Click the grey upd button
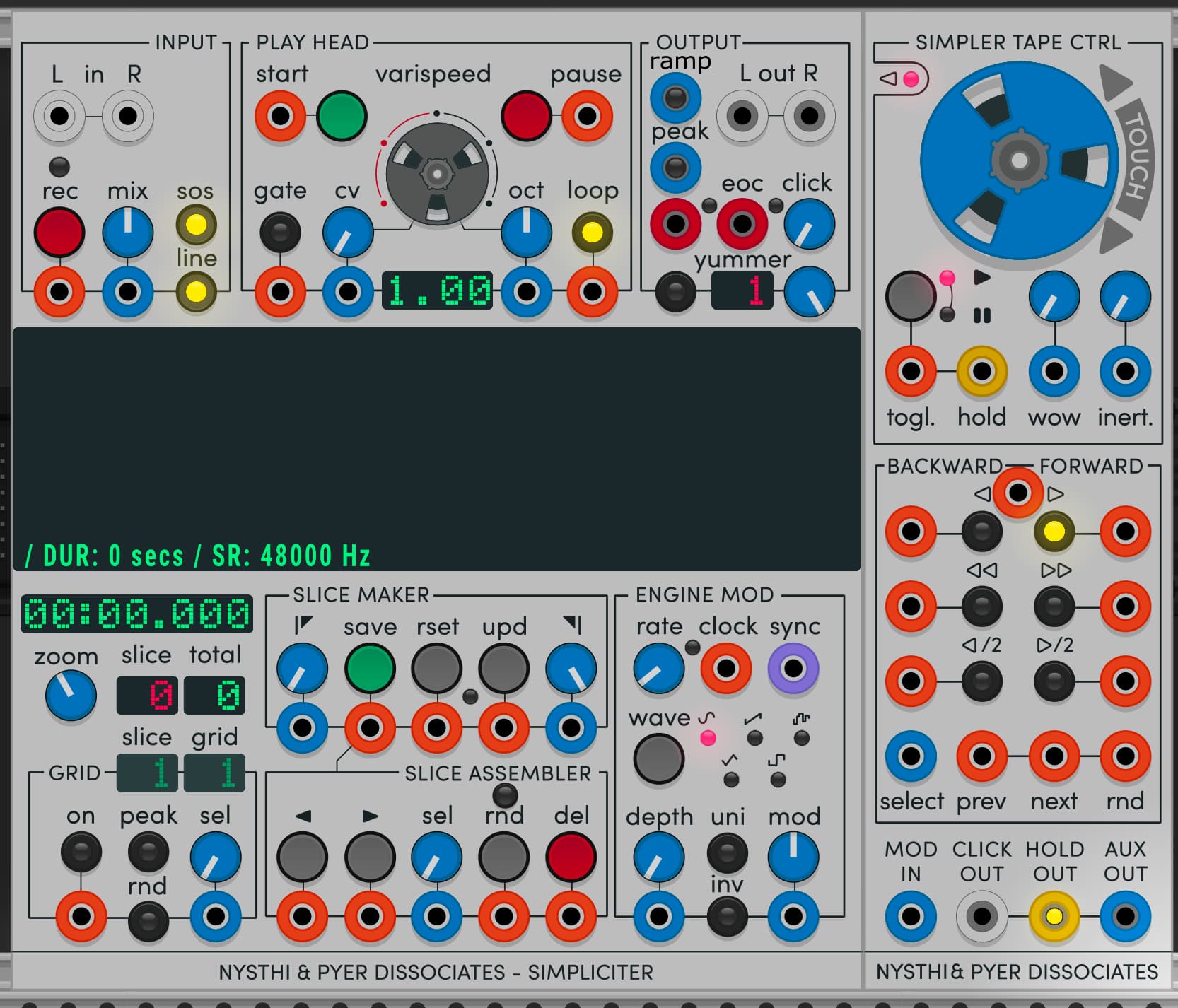The height and width of the screenshot is (1008, 1178). (504, 668)
